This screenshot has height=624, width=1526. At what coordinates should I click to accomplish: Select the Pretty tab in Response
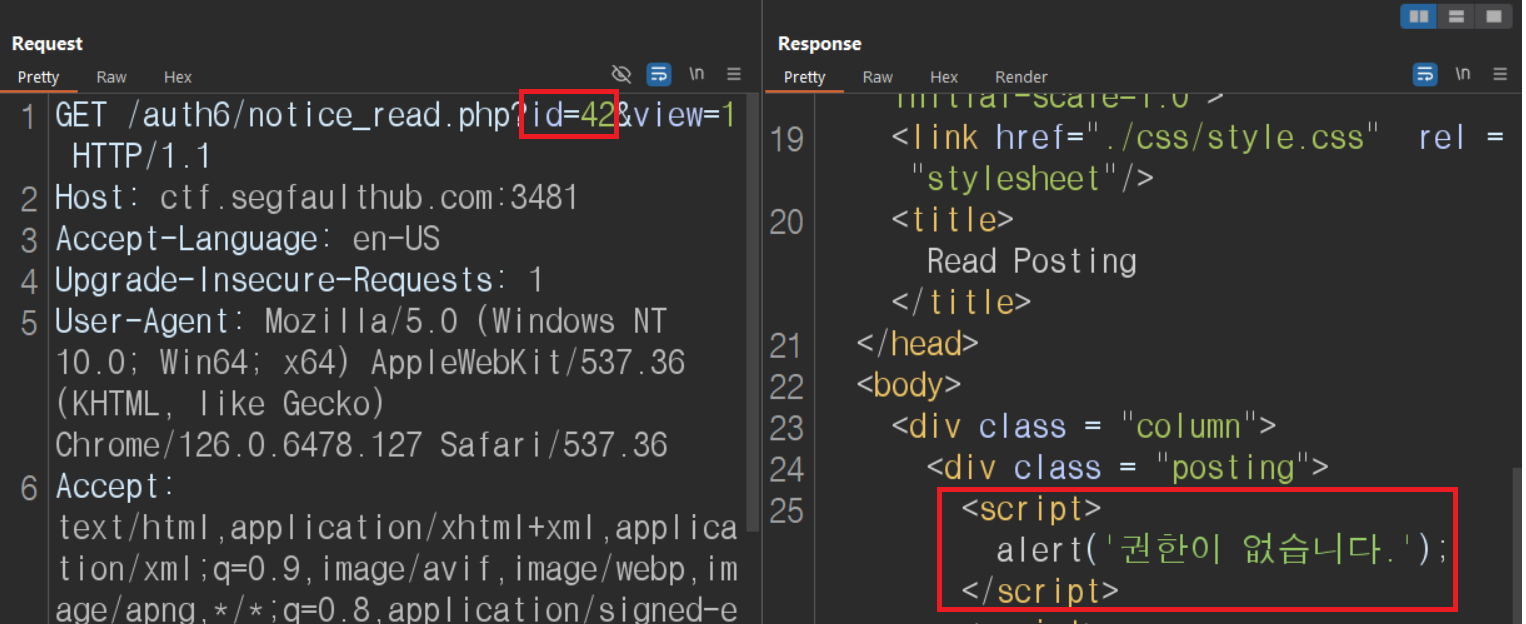point(805,77)
